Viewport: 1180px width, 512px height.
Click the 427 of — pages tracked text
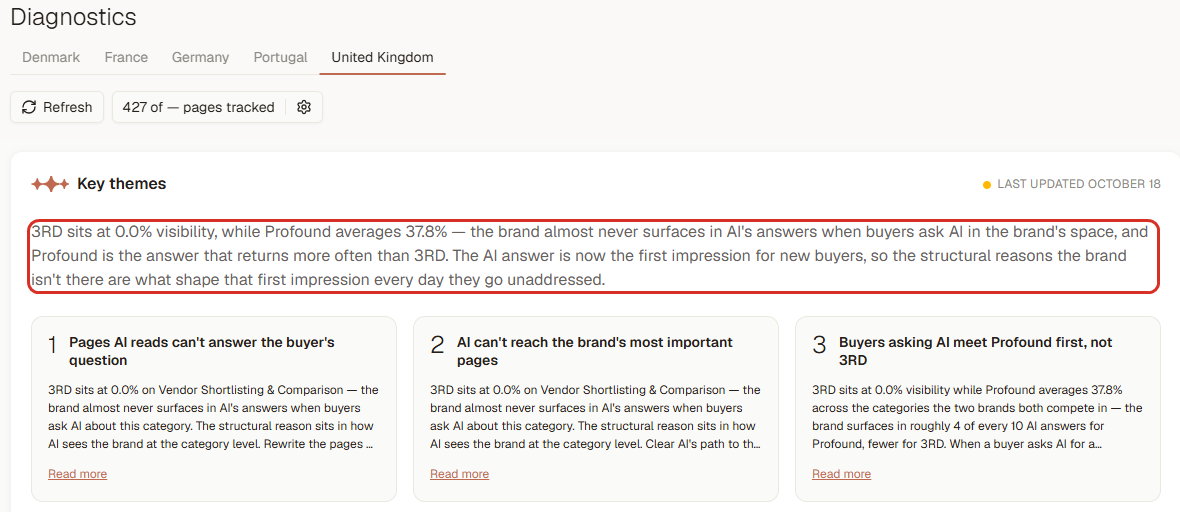tap(199, 108)
